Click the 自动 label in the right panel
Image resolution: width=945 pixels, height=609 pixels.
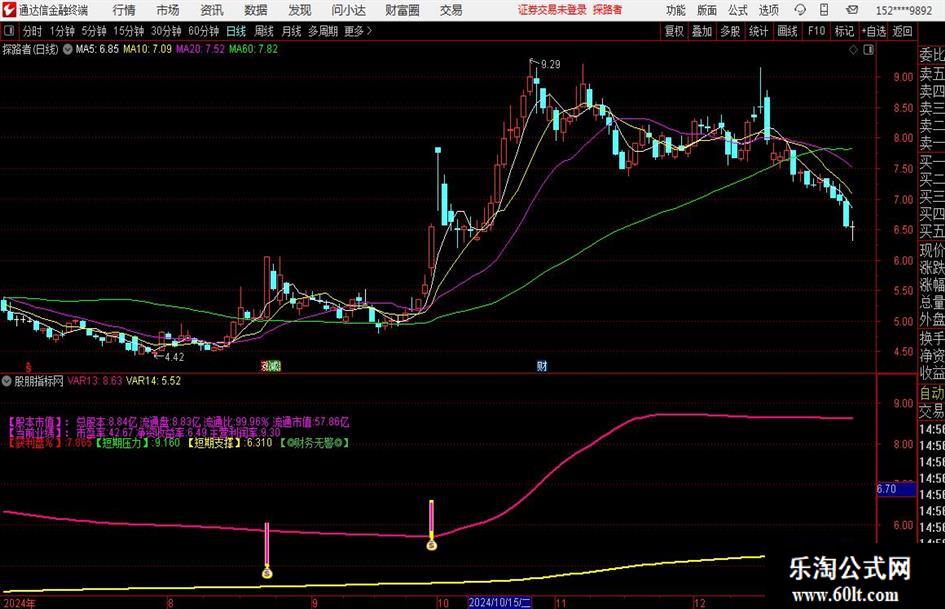(x=931, y=393)
